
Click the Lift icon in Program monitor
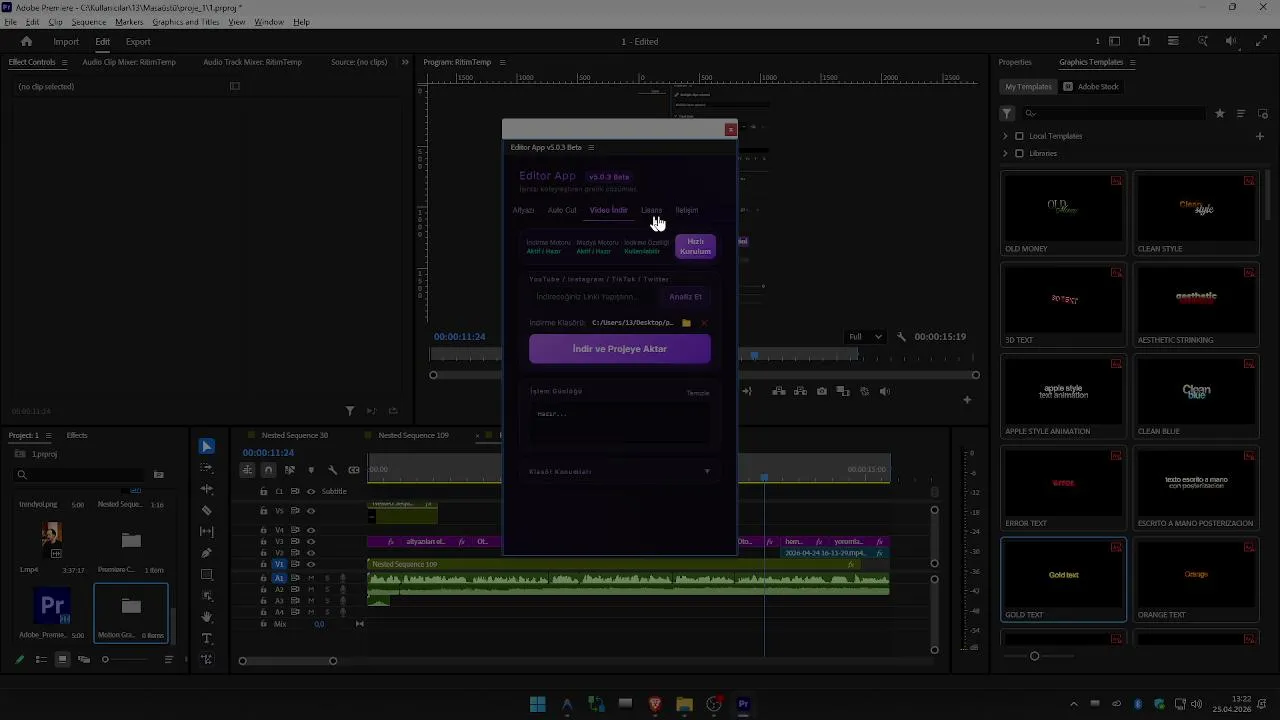tap(779, 391)
